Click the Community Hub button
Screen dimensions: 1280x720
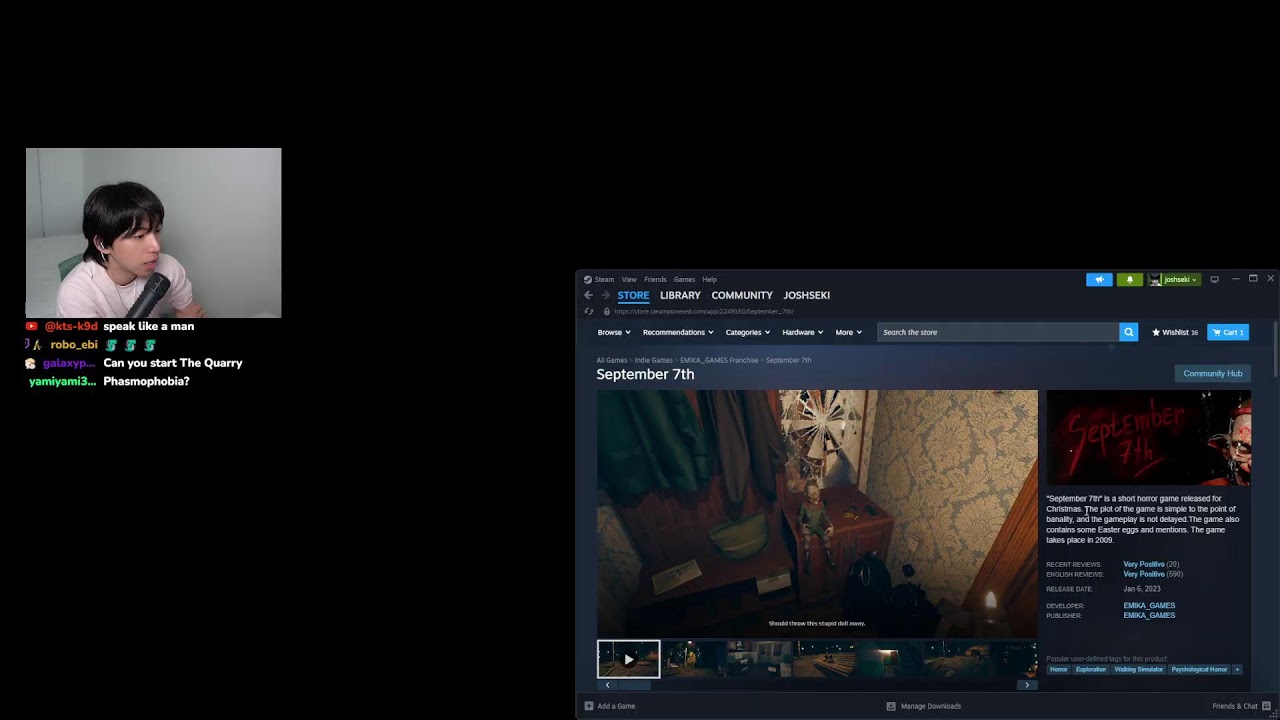pos(1212,373)
